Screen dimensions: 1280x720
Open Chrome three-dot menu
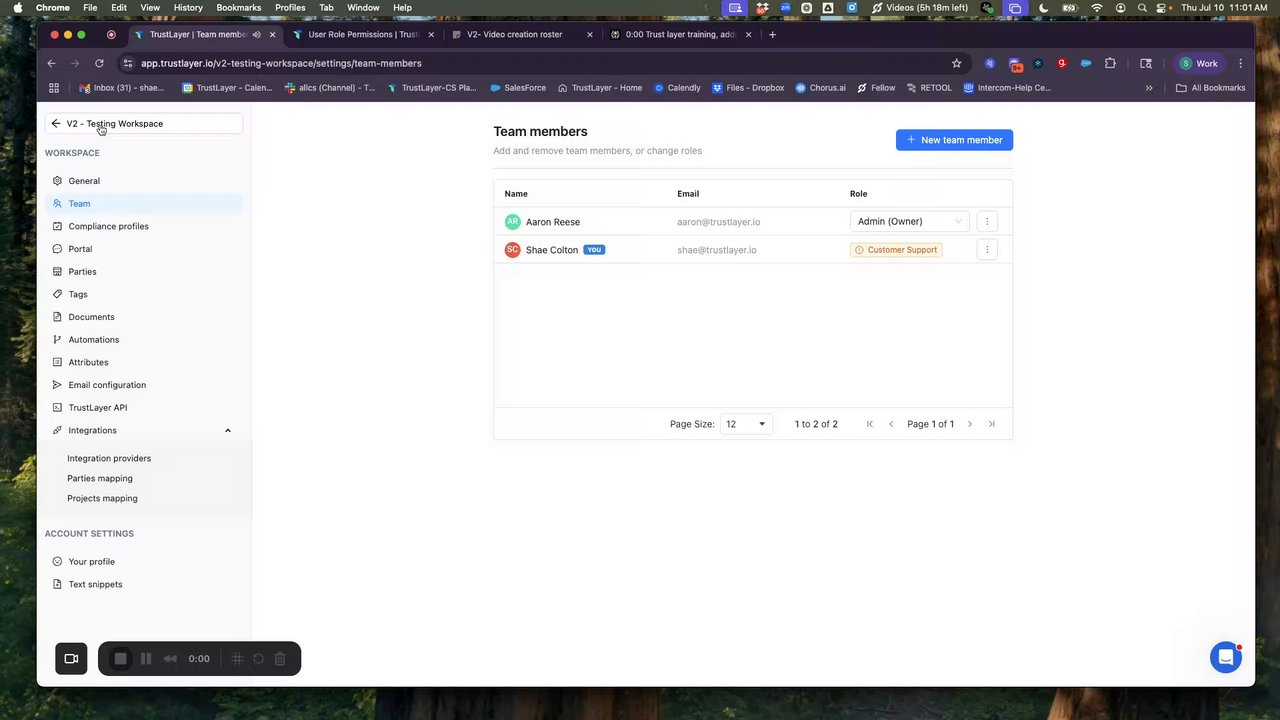[1241, 63]
